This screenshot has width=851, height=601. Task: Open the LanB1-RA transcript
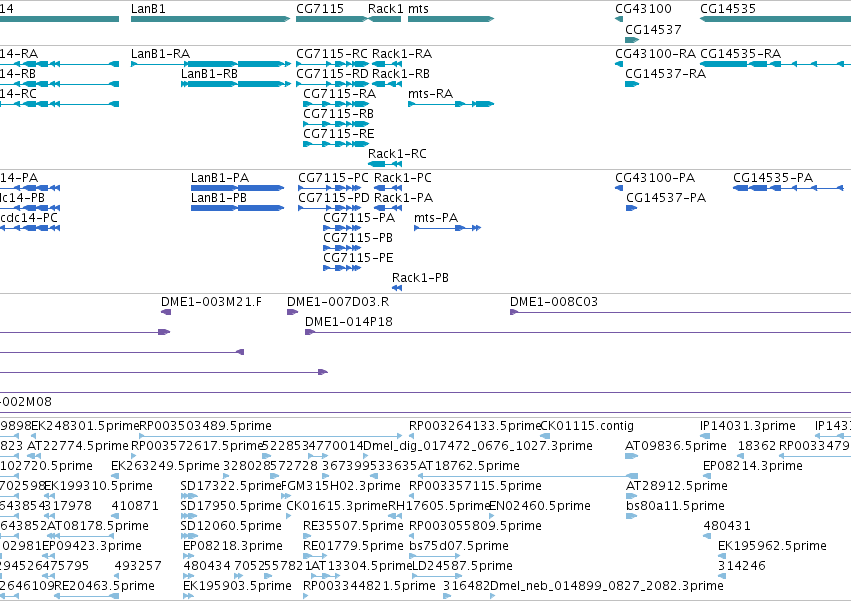[211, 64]
